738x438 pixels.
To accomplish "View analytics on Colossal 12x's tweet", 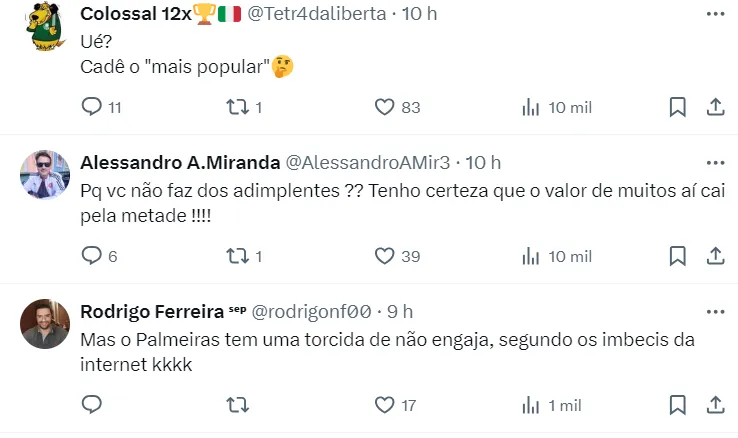I will tap(532, 107).
